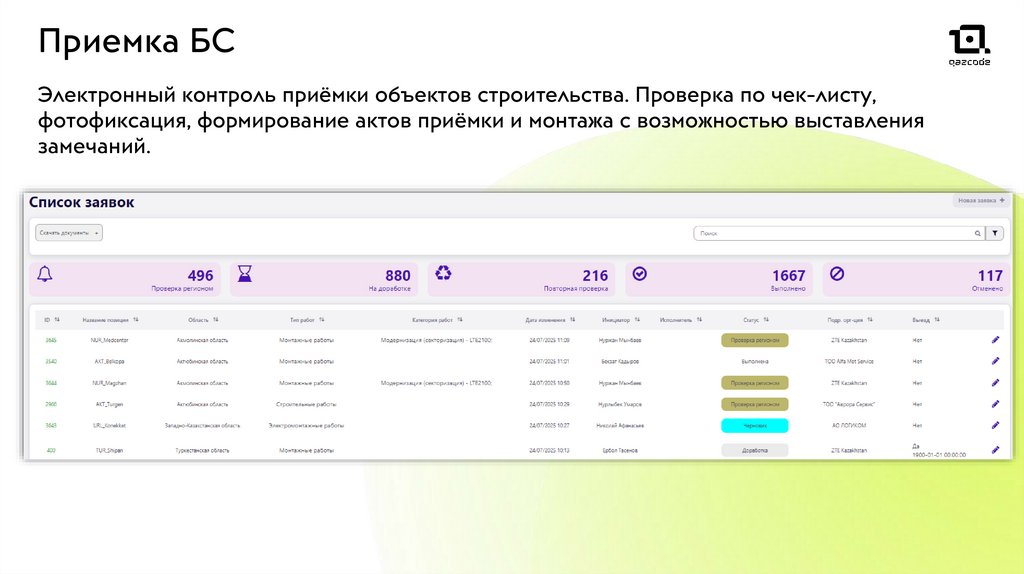Click the cyan Черновик status badge
Image resolution: width=1024 pixels, height=574 pixels.
tap(755, 426)
